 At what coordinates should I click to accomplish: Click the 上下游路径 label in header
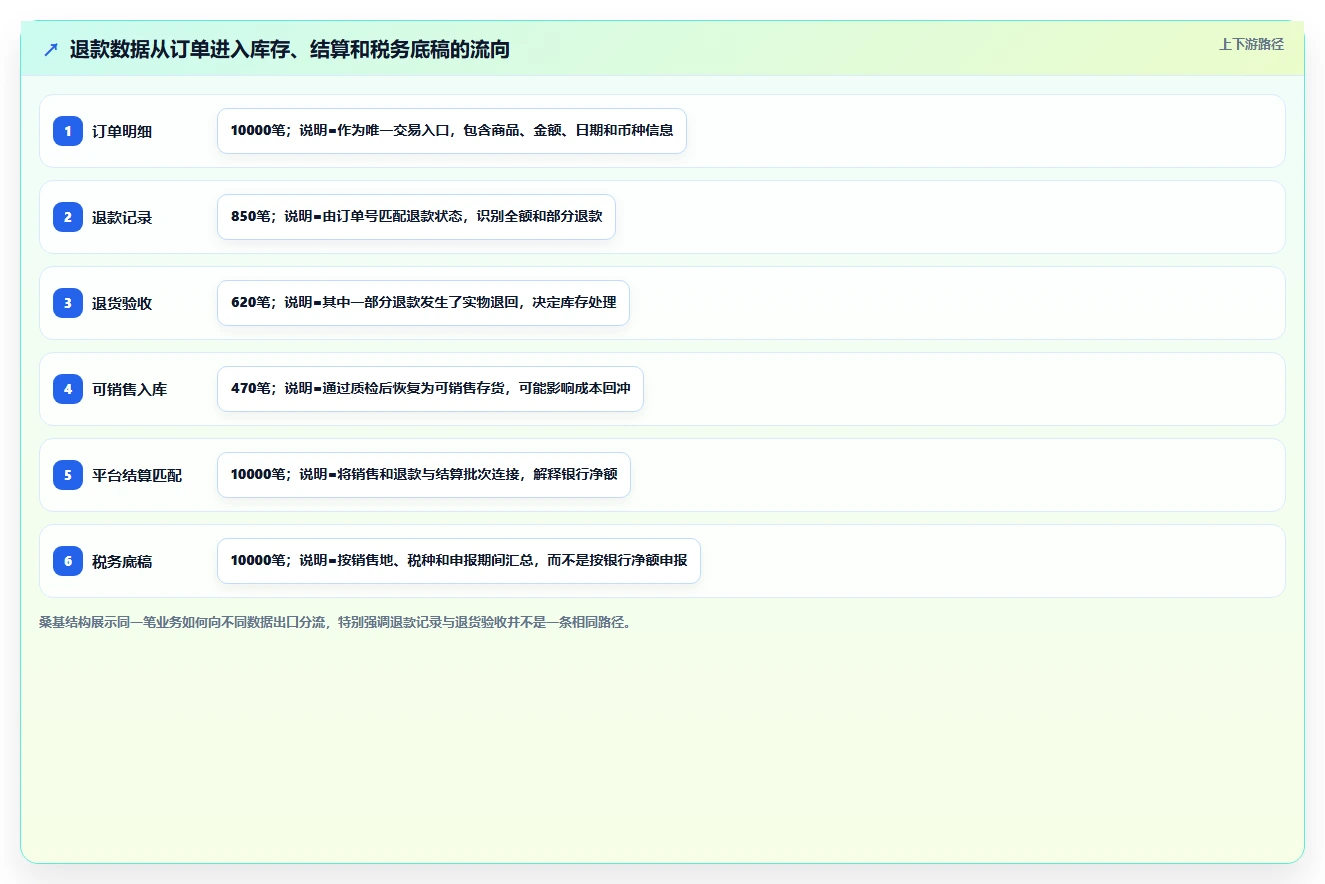point(1251,44)
